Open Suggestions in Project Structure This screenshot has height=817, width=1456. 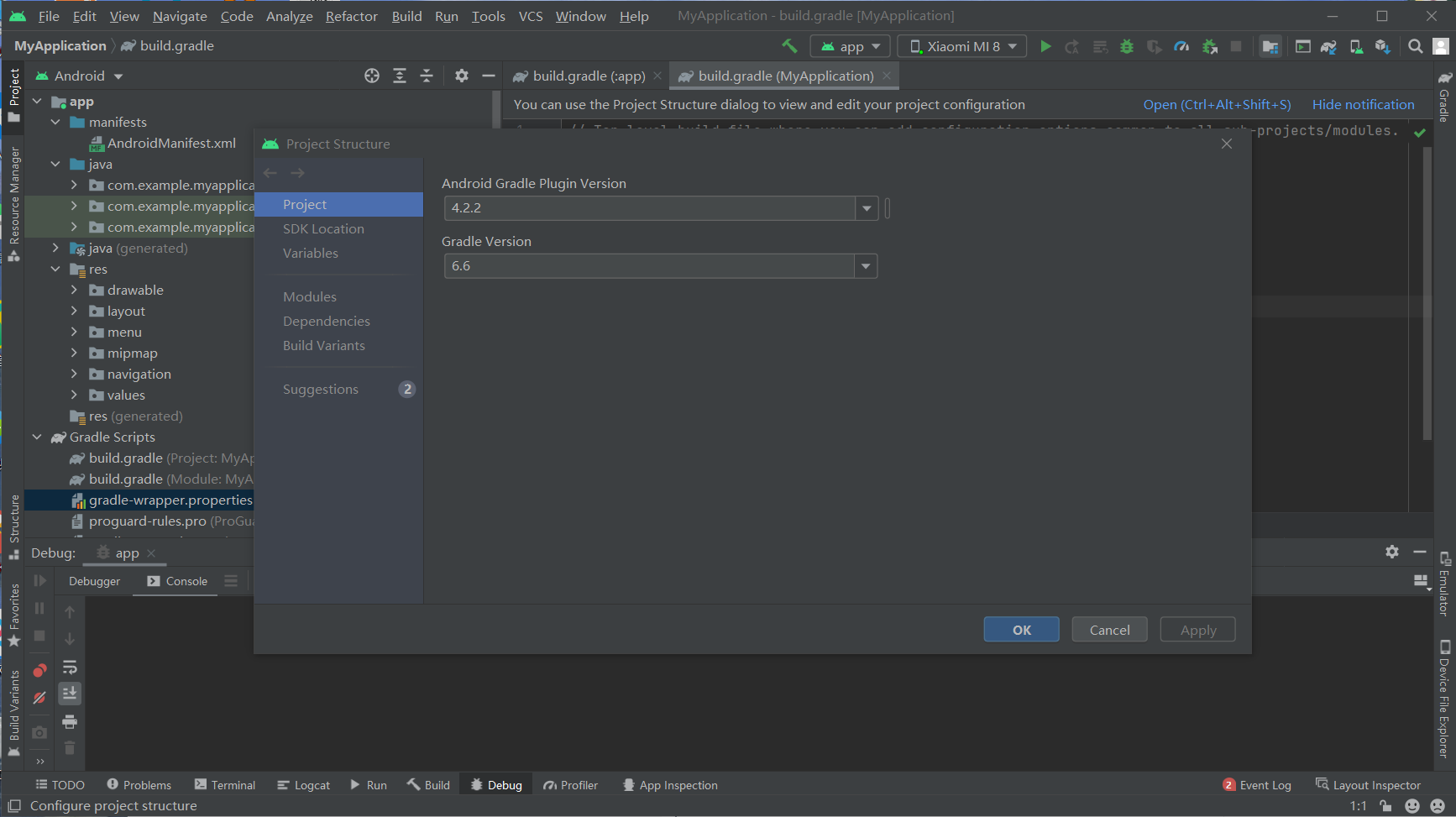[x=338, y=389]
